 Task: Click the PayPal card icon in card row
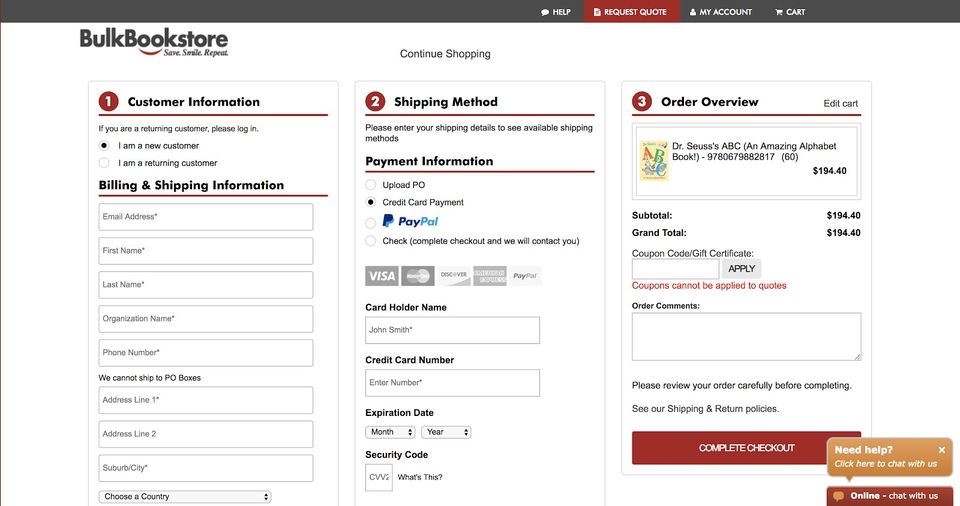tap(525, 275)
